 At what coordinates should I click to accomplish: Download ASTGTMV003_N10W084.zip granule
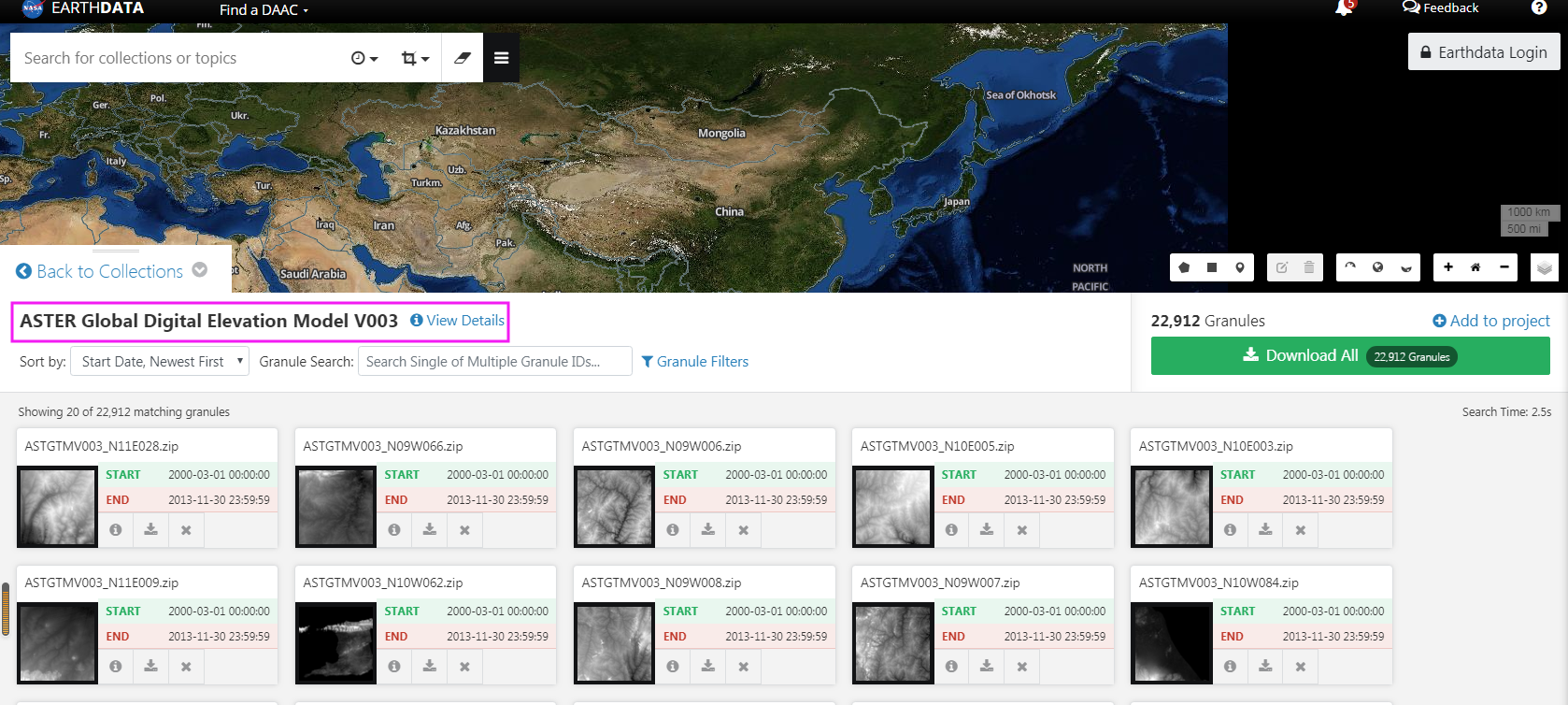[x=1265, y=667]
